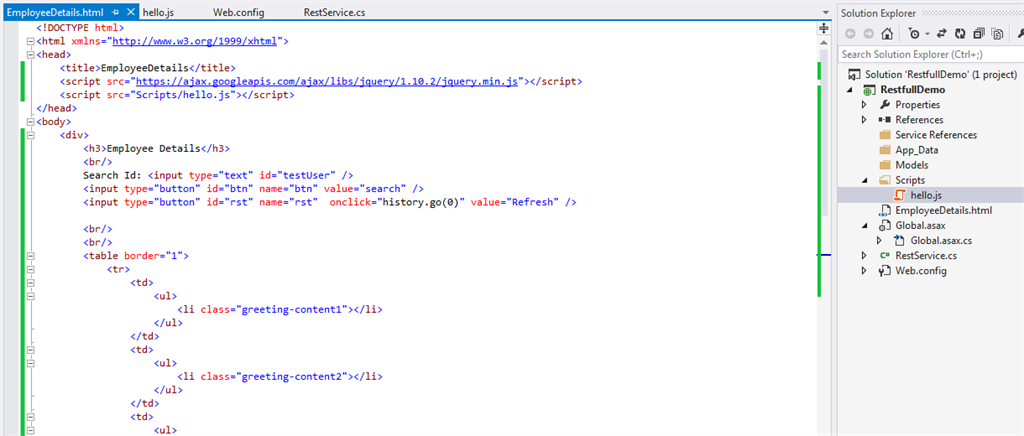This screenshot has height=436, width=1024.
Task: Click the hello.js script file icon
Action: (900, 195)
